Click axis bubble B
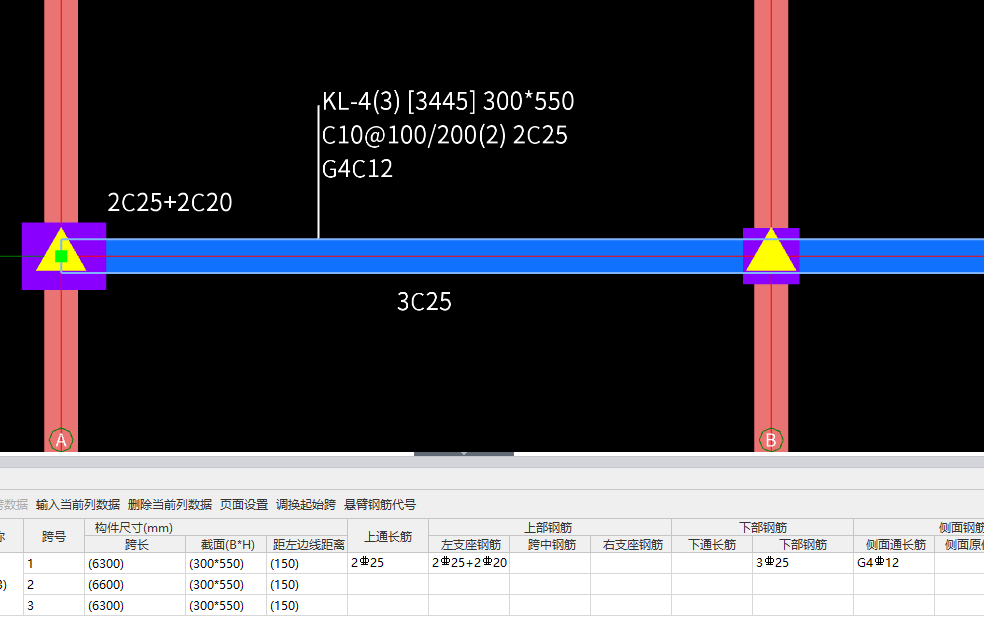This screenshot has width=984, height=639. pyautogui.click(x=771, y=440)
